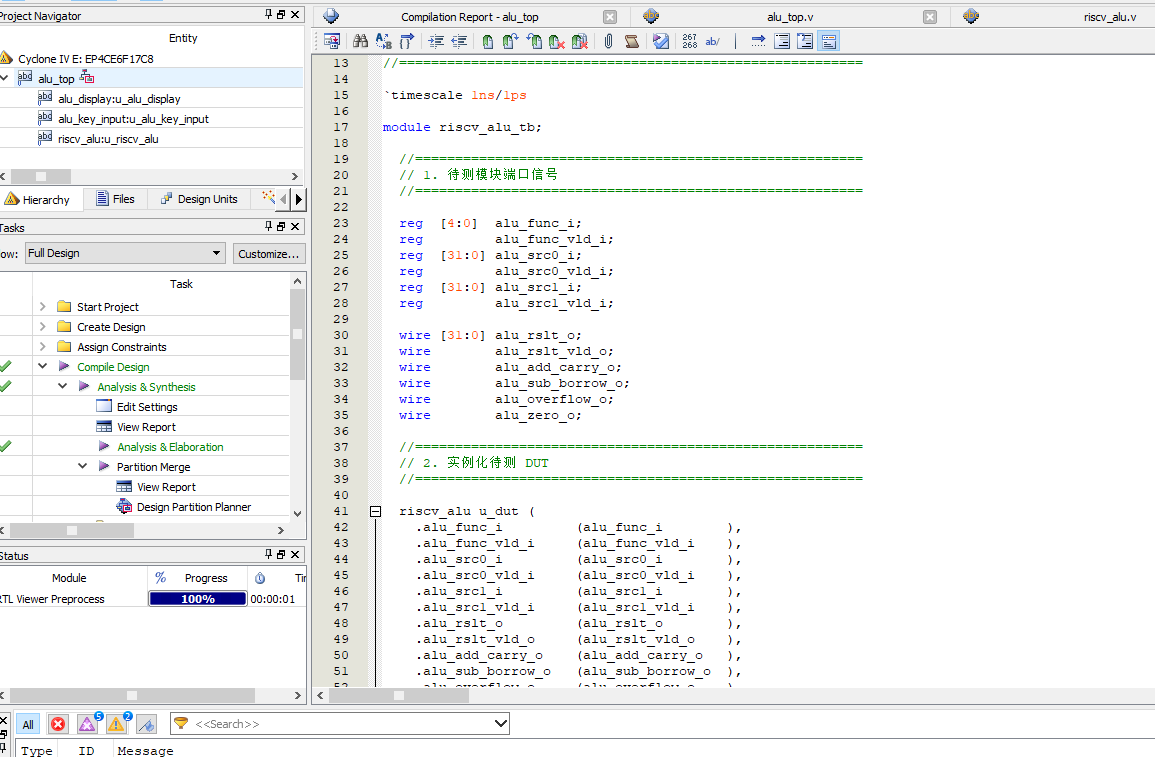Open Edit Settings under Analysis & Synthesis
This screenshot has height=757, width=1155.
(x=147, y=406)
